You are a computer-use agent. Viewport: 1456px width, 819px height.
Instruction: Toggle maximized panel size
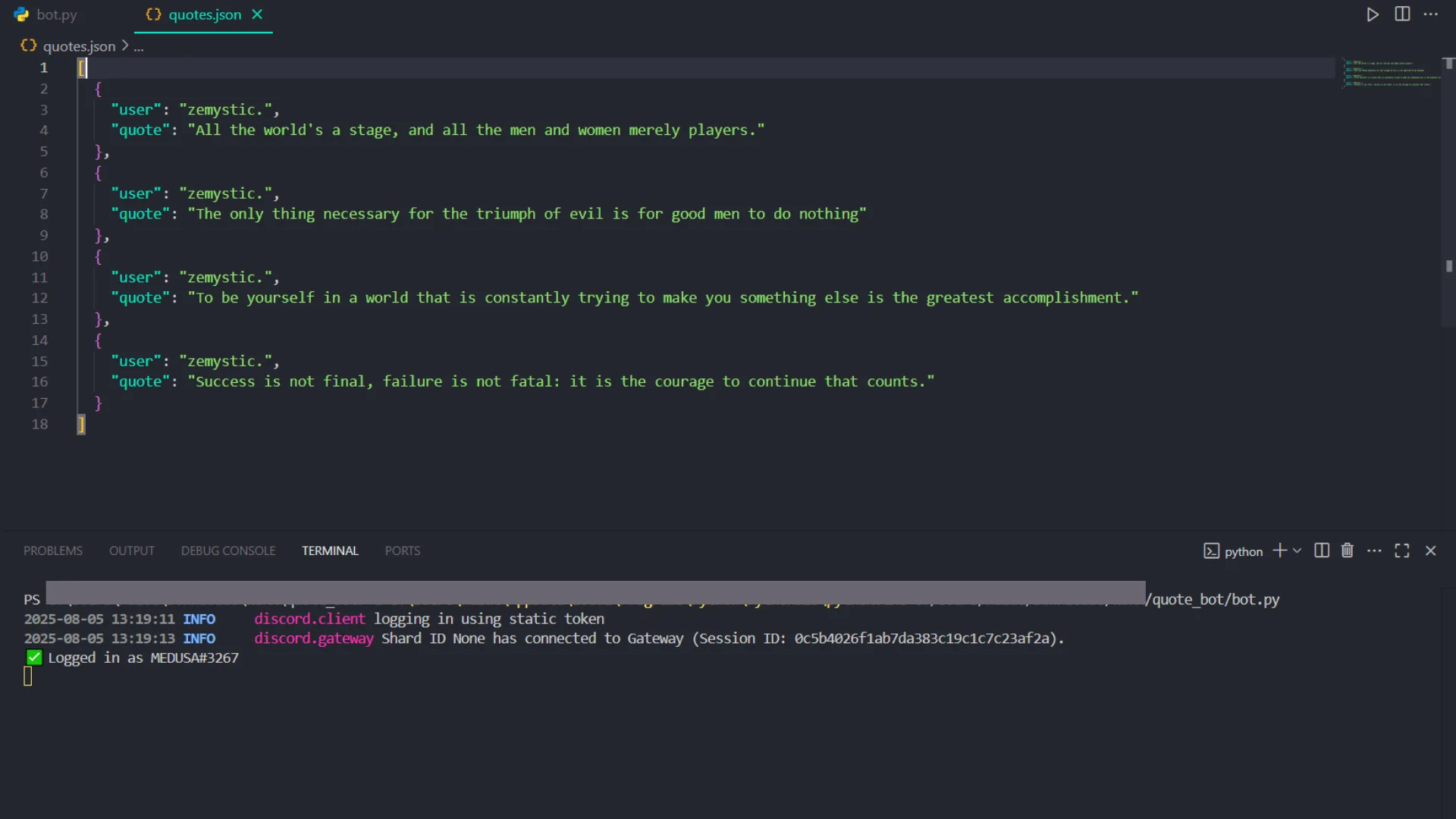[1402, 551]
